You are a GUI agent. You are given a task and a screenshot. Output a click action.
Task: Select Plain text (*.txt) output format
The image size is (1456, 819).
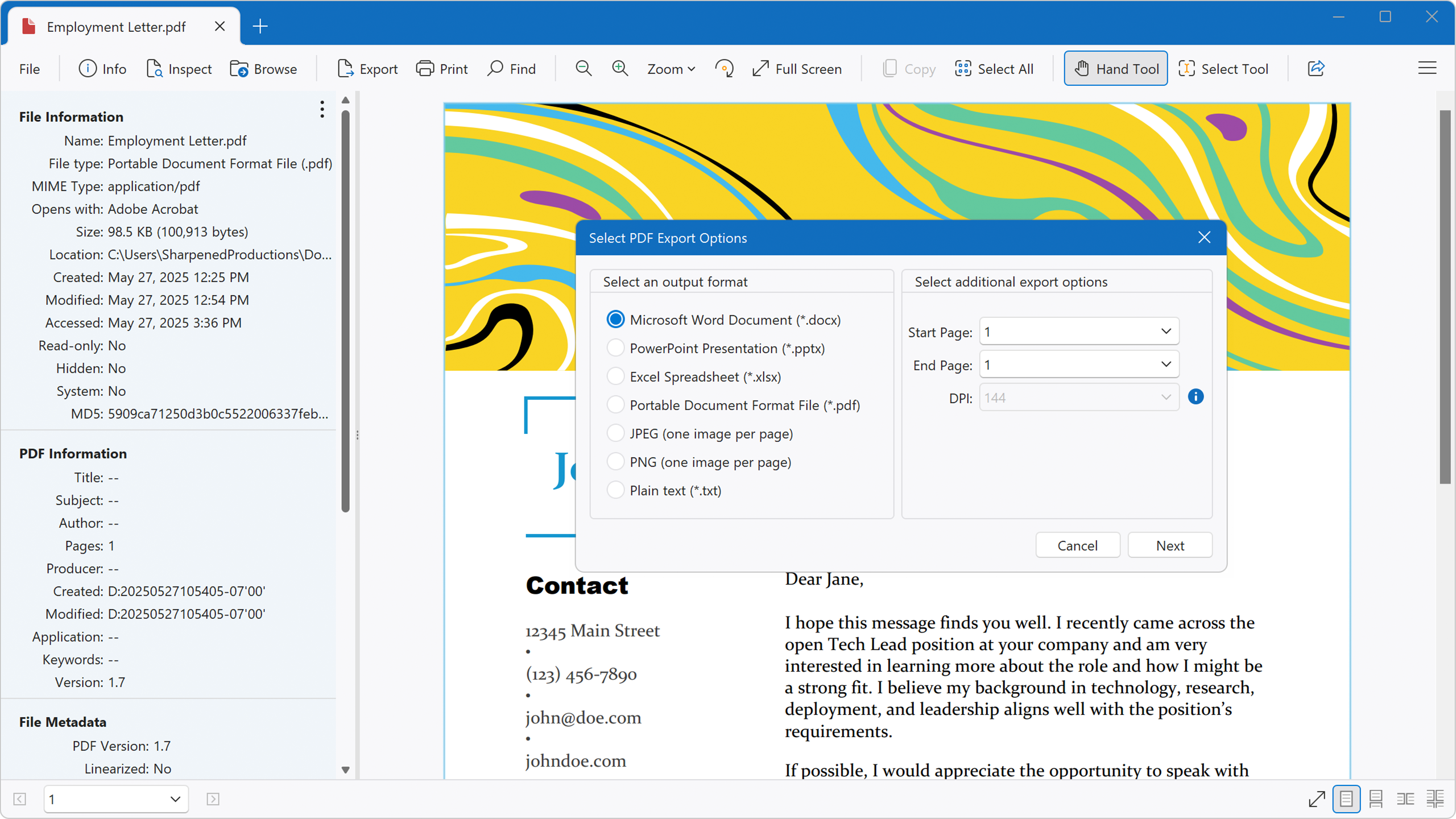coord(615,490)
